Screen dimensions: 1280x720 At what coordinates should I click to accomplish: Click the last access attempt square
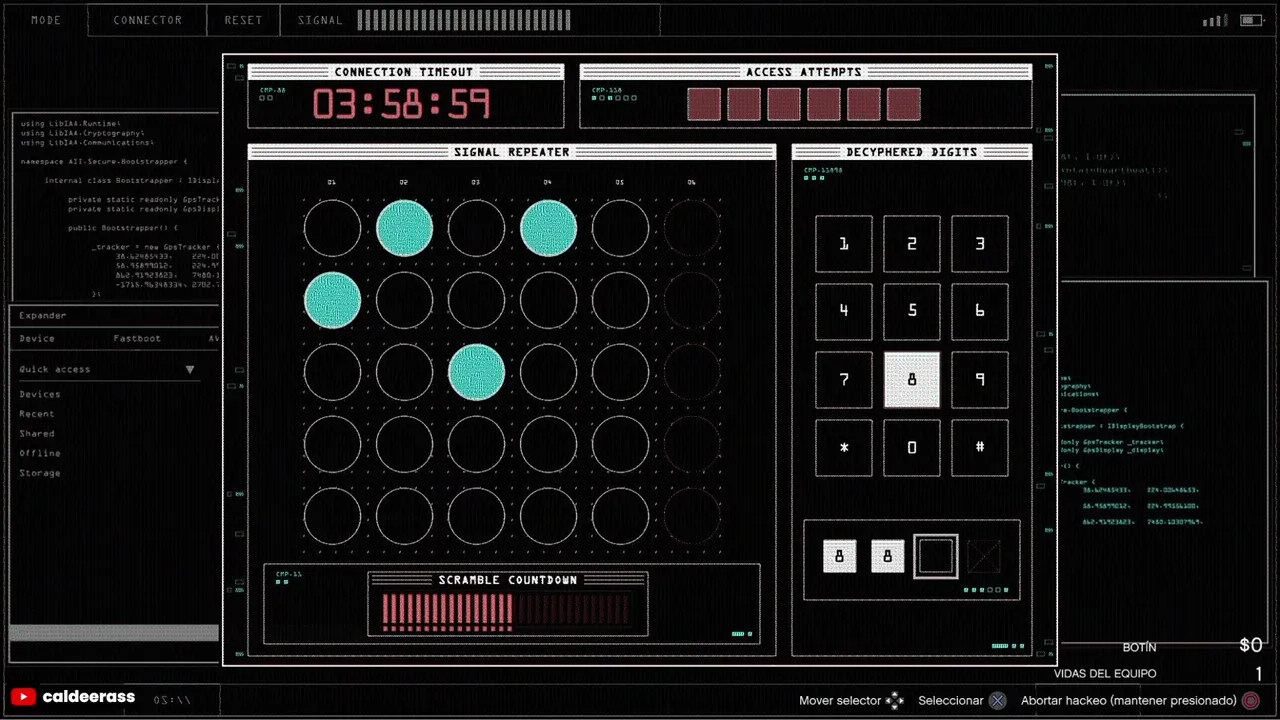tap(904, 104)
